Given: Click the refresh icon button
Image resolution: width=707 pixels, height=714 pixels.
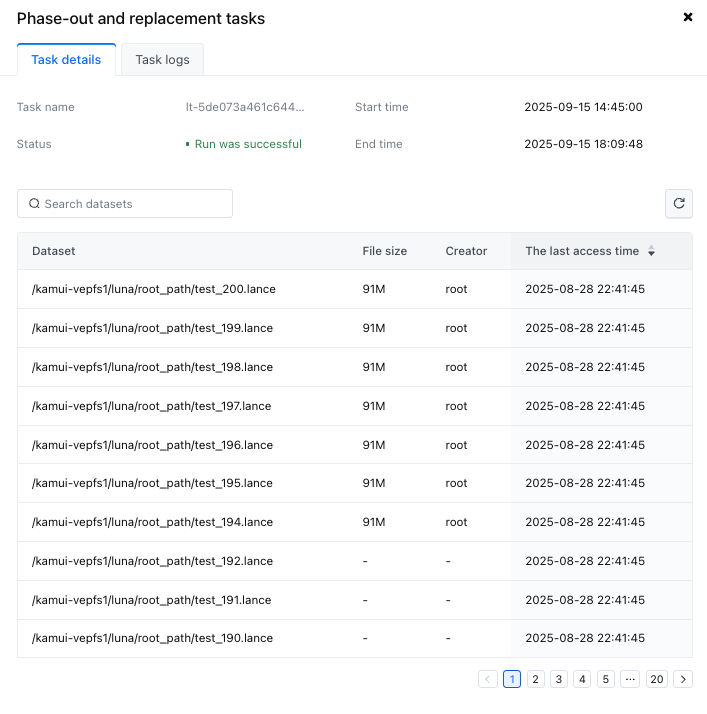Looking at the screenshot, I should tap(678, 204).
